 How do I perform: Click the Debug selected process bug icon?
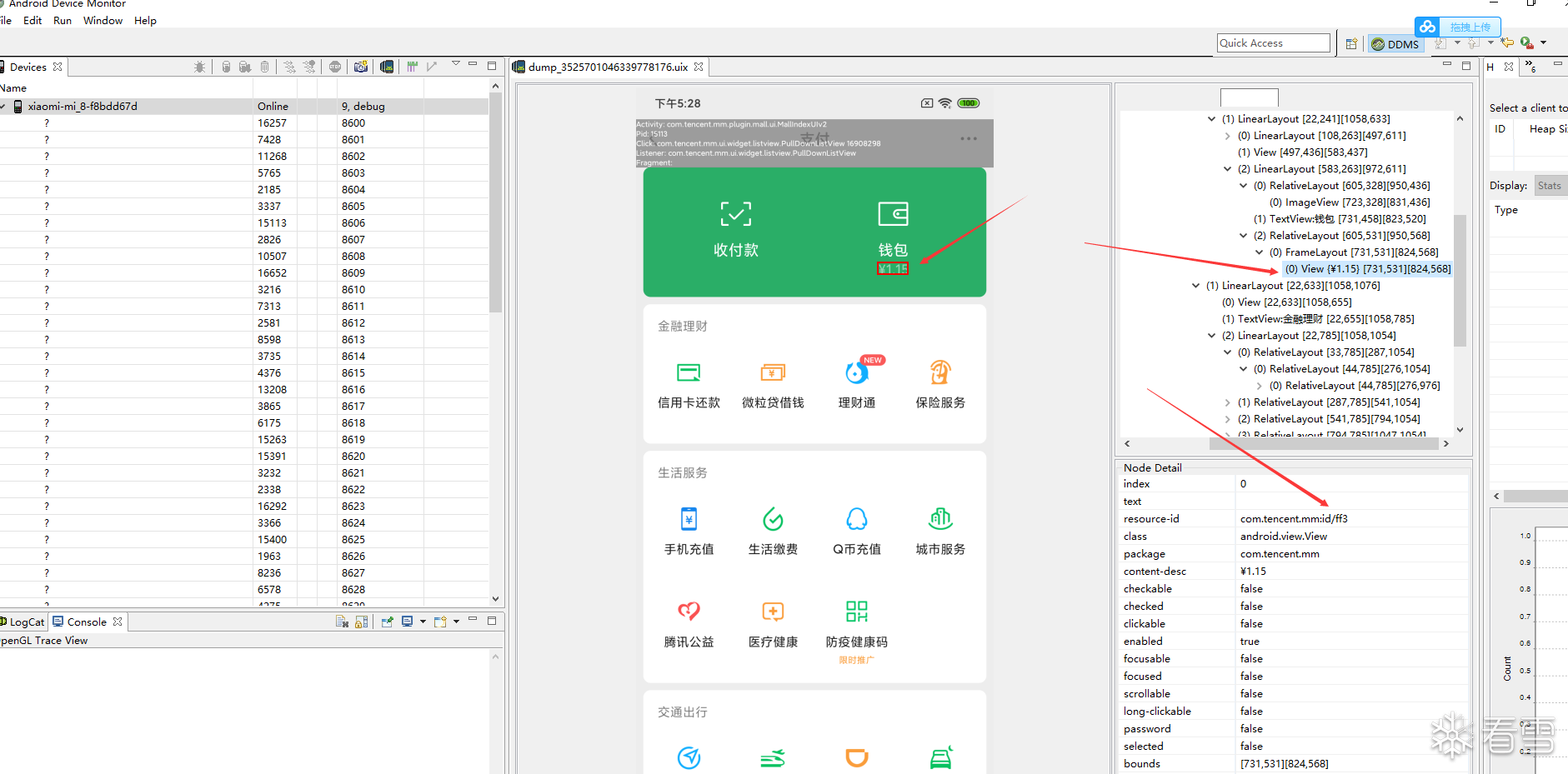tap(199, 67)
